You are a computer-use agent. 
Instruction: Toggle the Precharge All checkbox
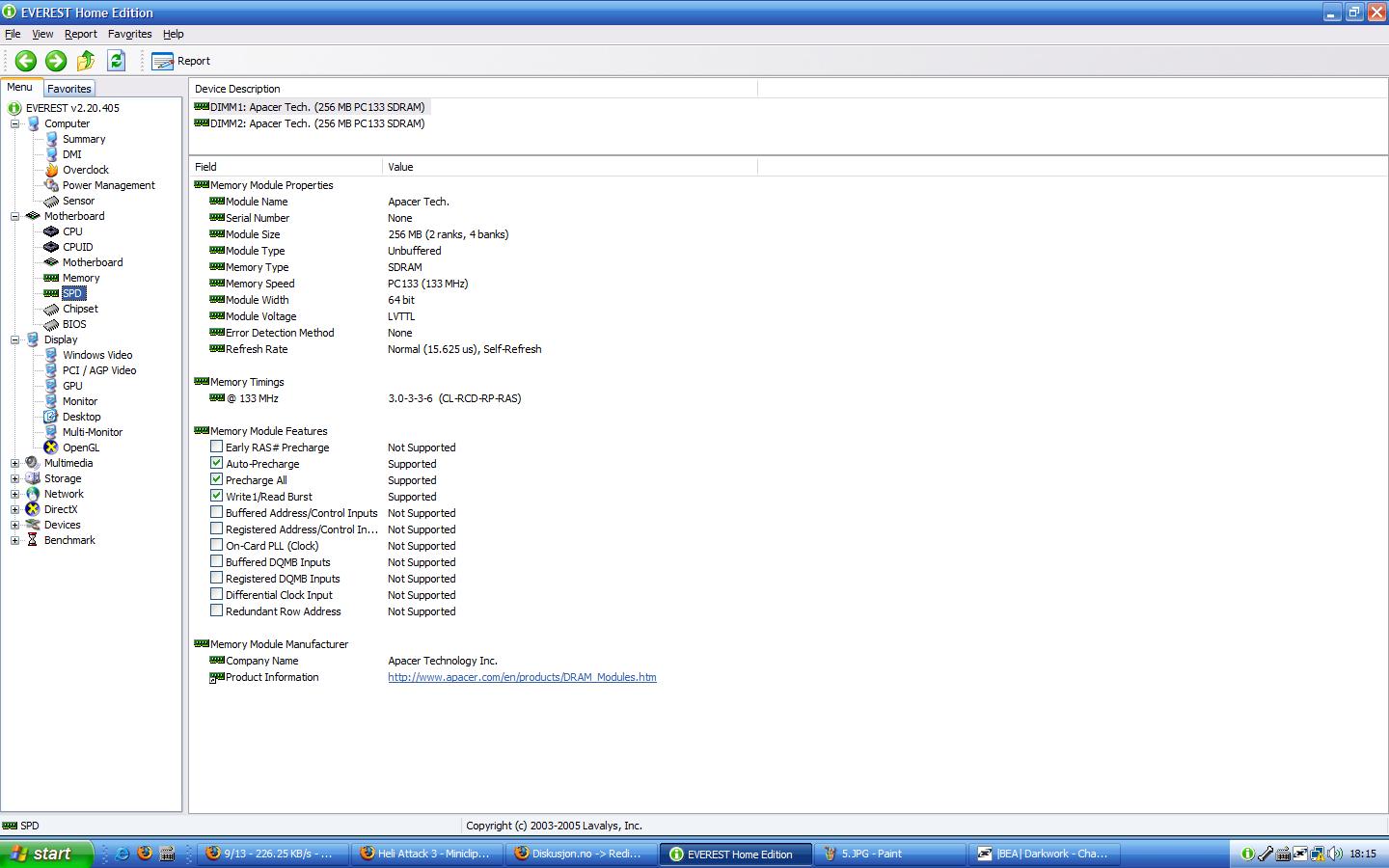point(216,479)
